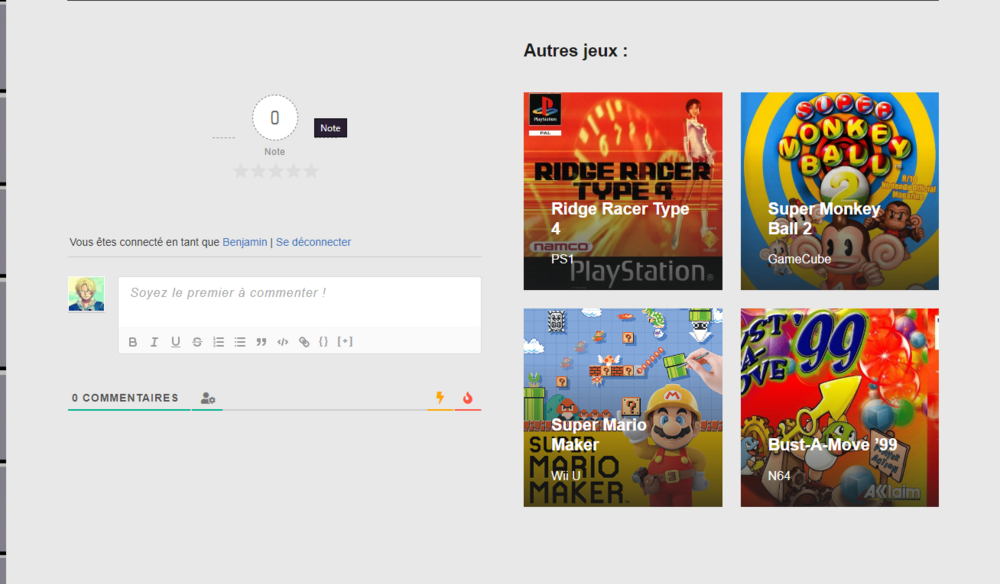Click the 'Note' label under the score

pos(275,152)
